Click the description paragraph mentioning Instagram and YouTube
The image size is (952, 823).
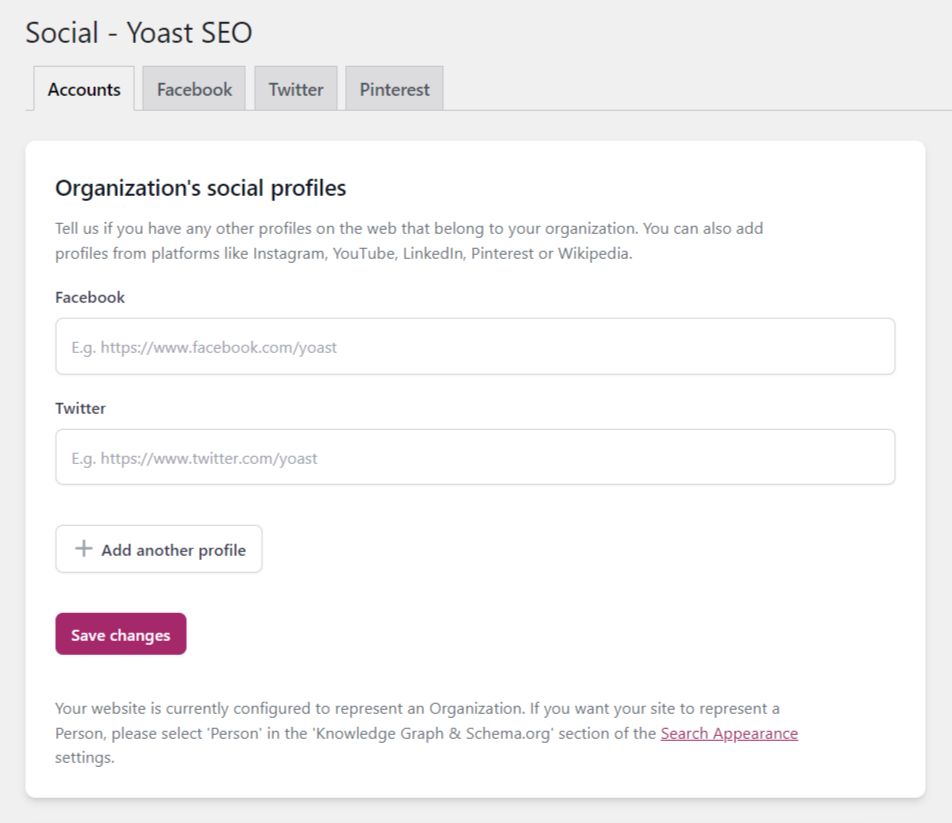click(x=409, y=241)
